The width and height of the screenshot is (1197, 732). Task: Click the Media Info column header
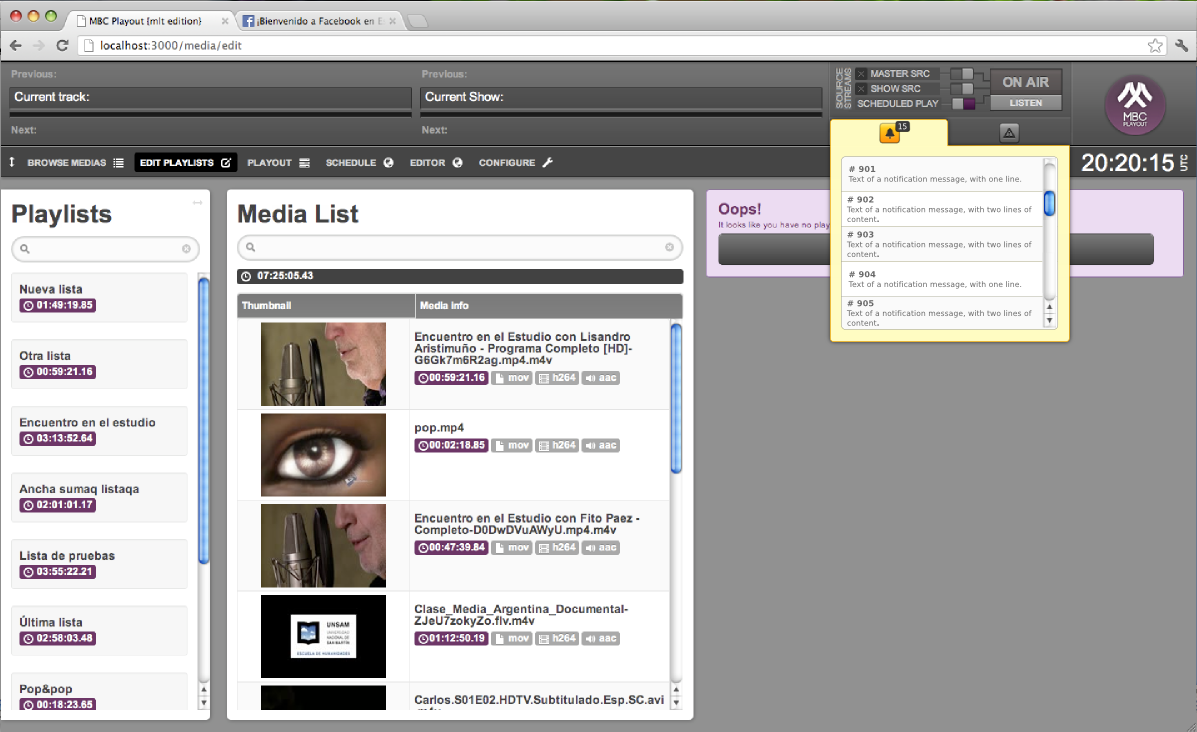click(x=549, y=305)
